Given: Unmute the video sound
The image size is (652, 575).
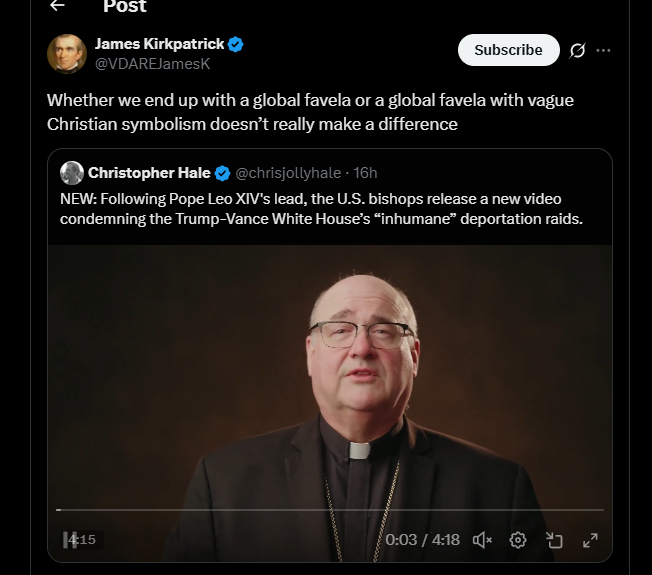Looking at the screenshot, I should [482, 540].
